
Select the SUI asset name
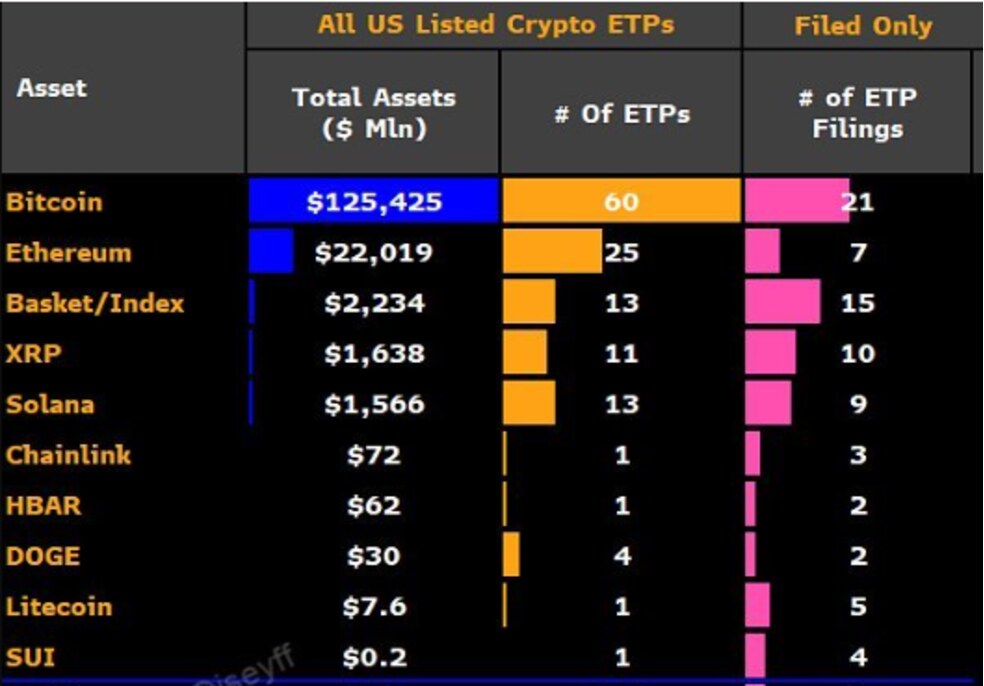click(30, 658)
